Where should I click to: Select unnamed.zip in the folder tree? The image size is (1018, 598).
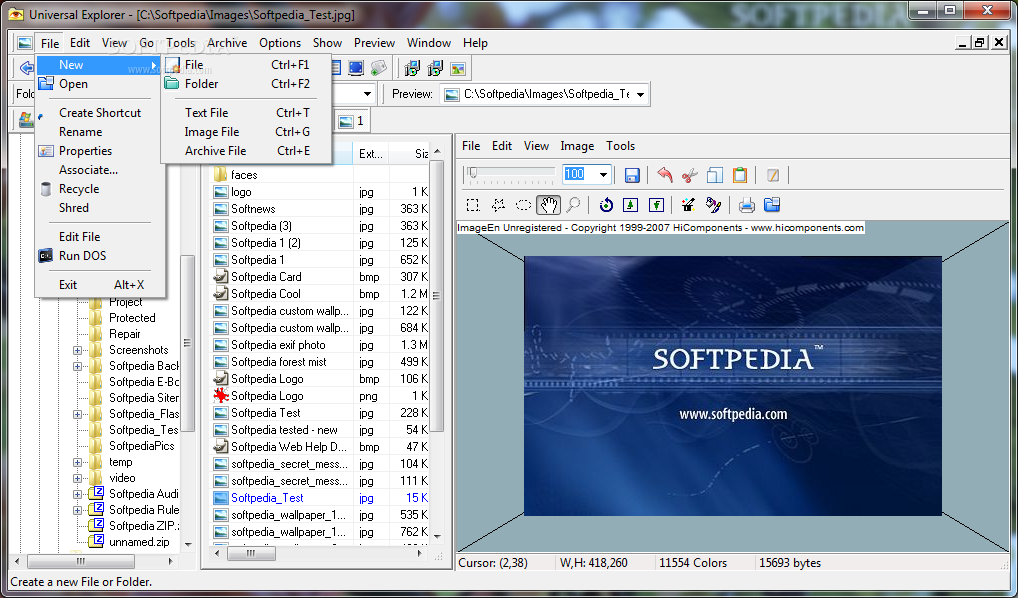[x=139, y=542]
